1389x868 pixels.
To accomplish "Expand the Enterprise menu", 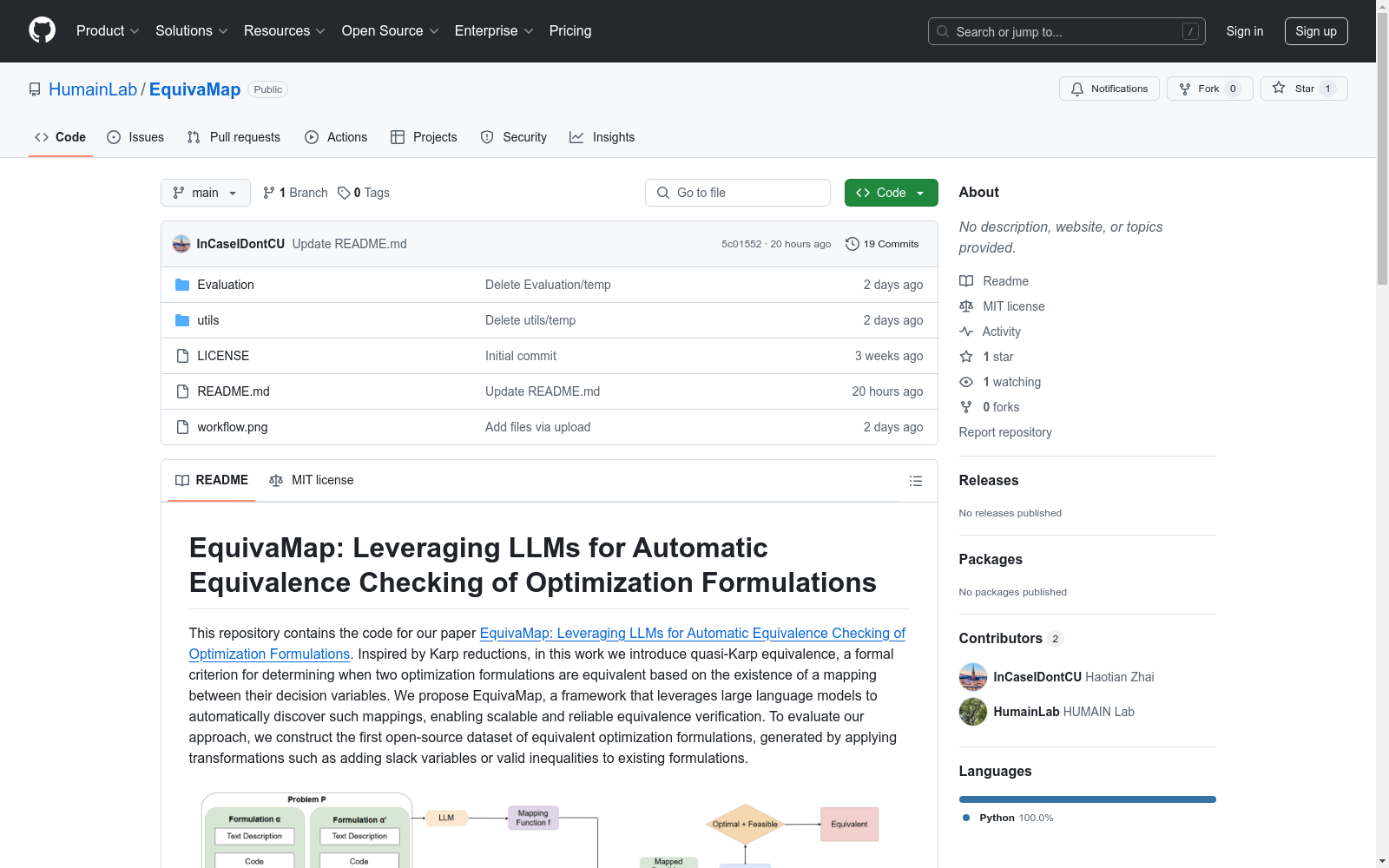I will [494, 31].
